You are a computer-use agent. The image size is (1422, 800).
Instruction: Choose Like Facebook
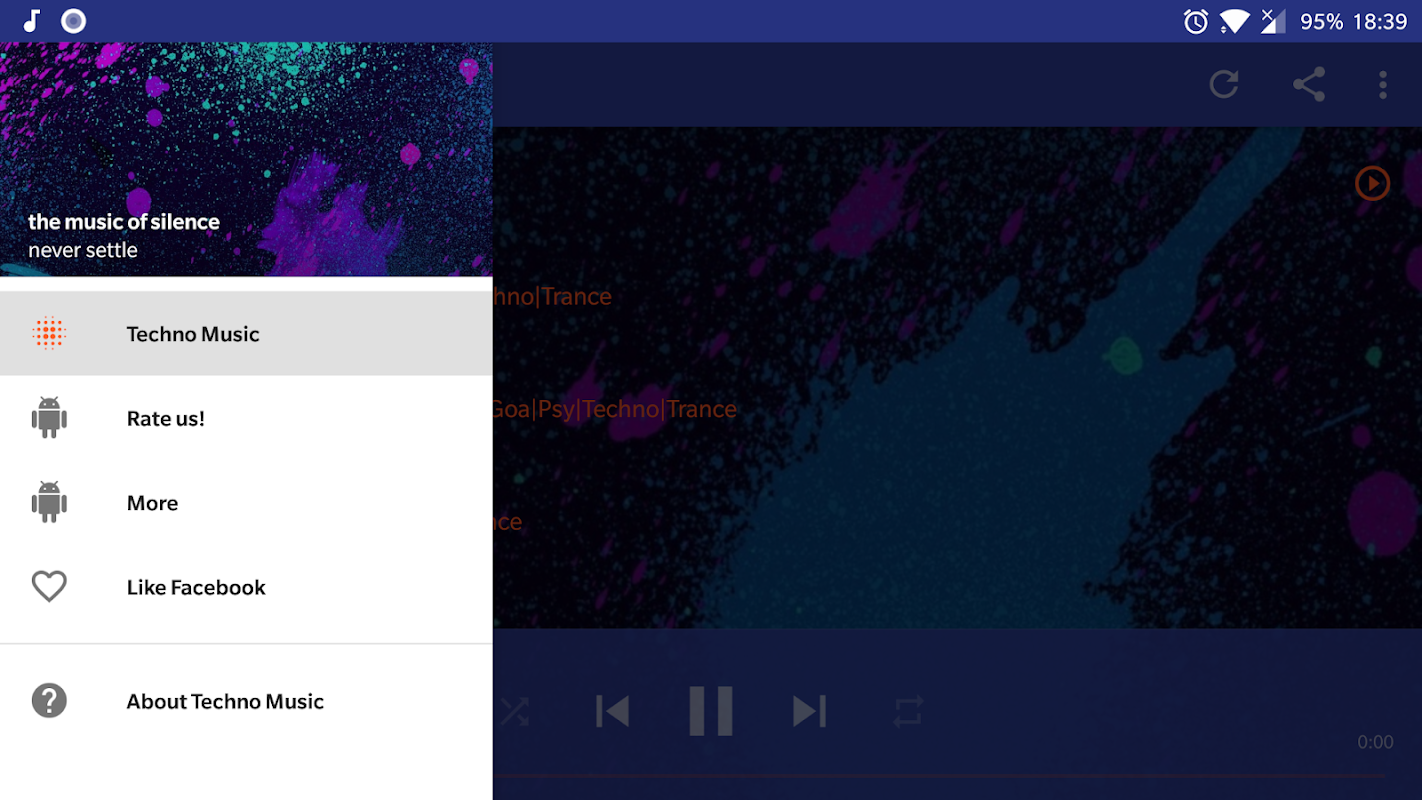246,587
